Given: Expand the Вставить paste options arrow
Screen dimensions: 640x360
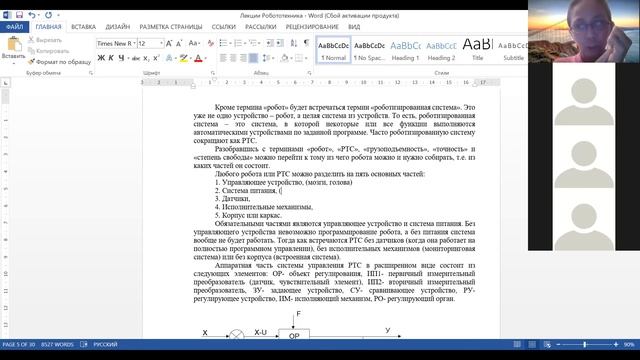Looking at the screenshot, I should pos(13,63).
